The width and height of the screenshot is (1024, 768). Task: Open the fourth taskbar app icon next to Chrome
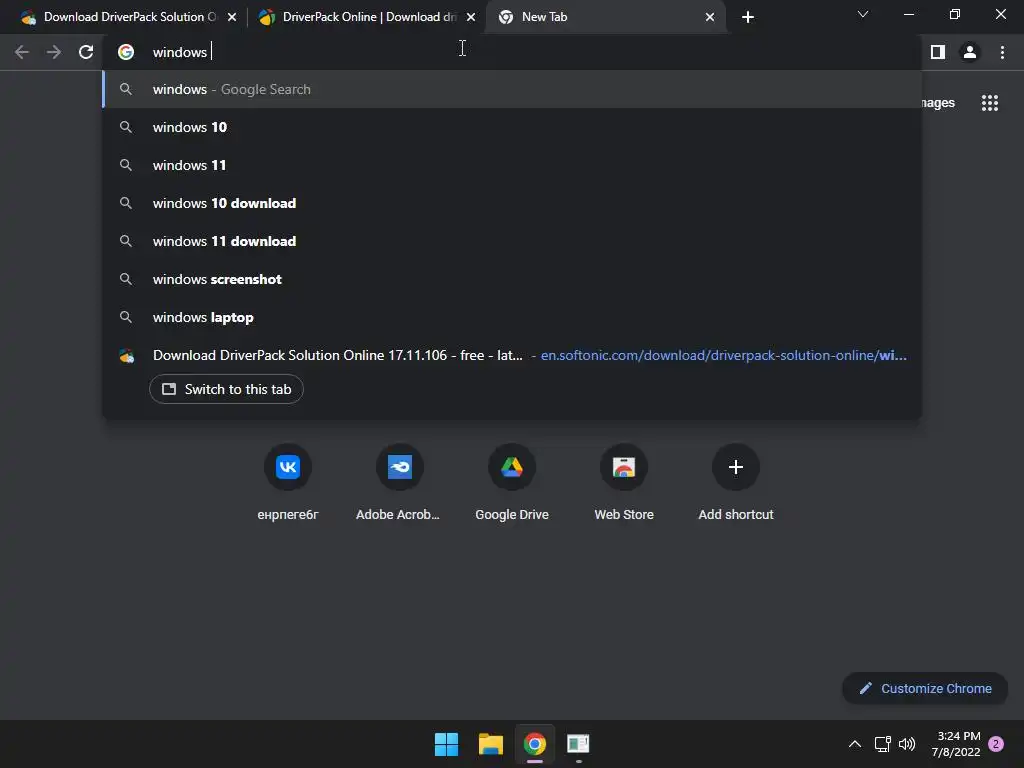[x=578, y=744]
